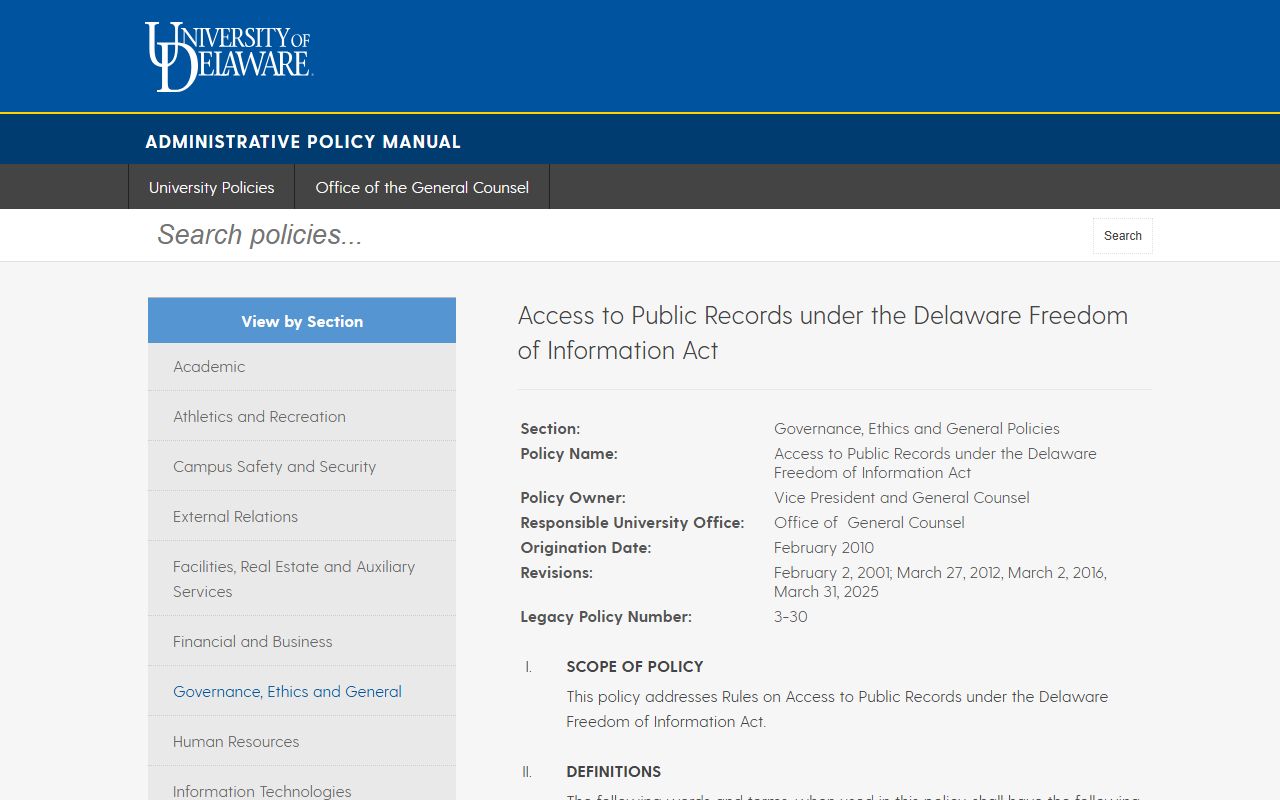Open the Administrative Policy Manual heading link

tap(303, 142)
